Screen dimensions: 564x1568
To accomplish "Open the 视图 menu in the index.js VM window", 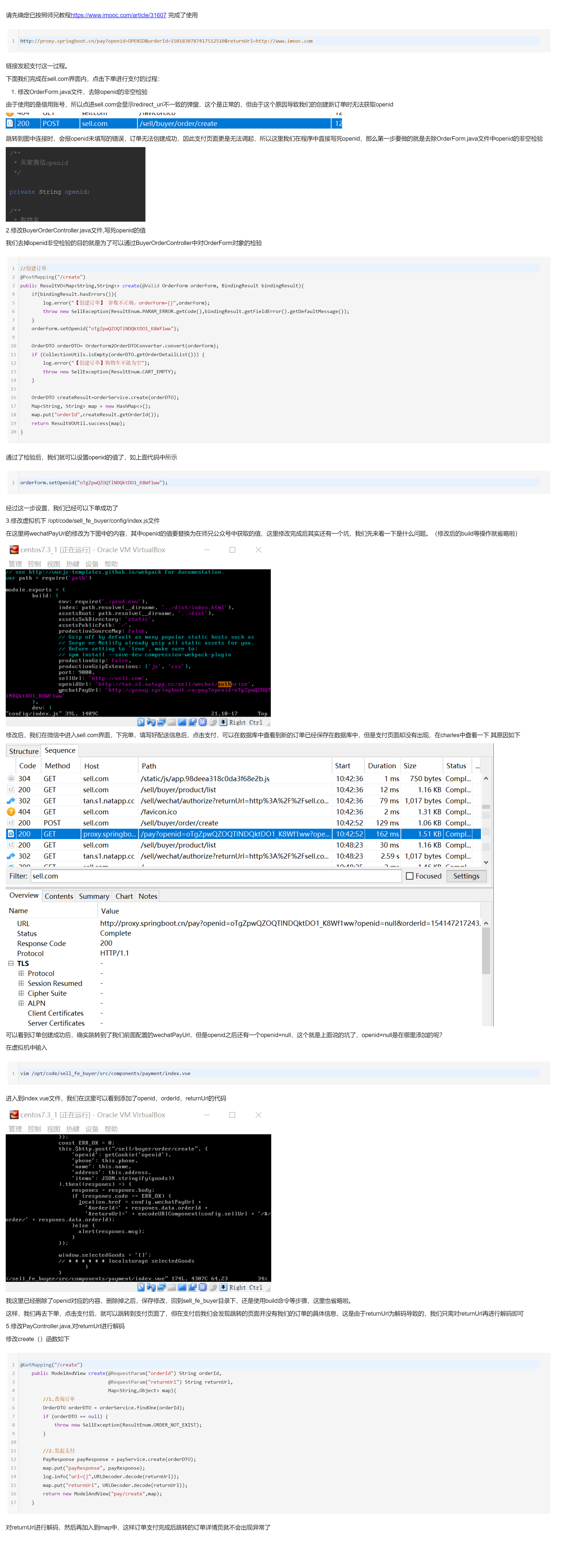I will [x=54, y=564].
